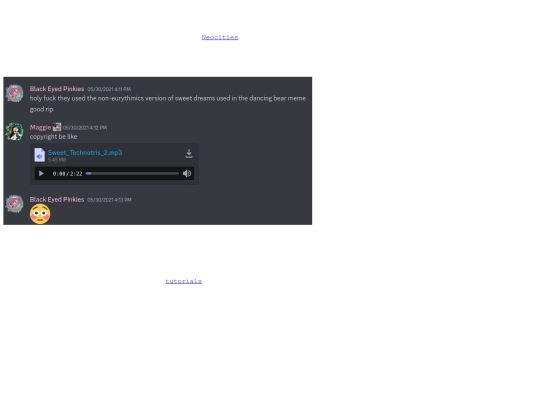Click the 0:00 / 2:22 time display
The image size is (540, 405).
tap(68, 174)
